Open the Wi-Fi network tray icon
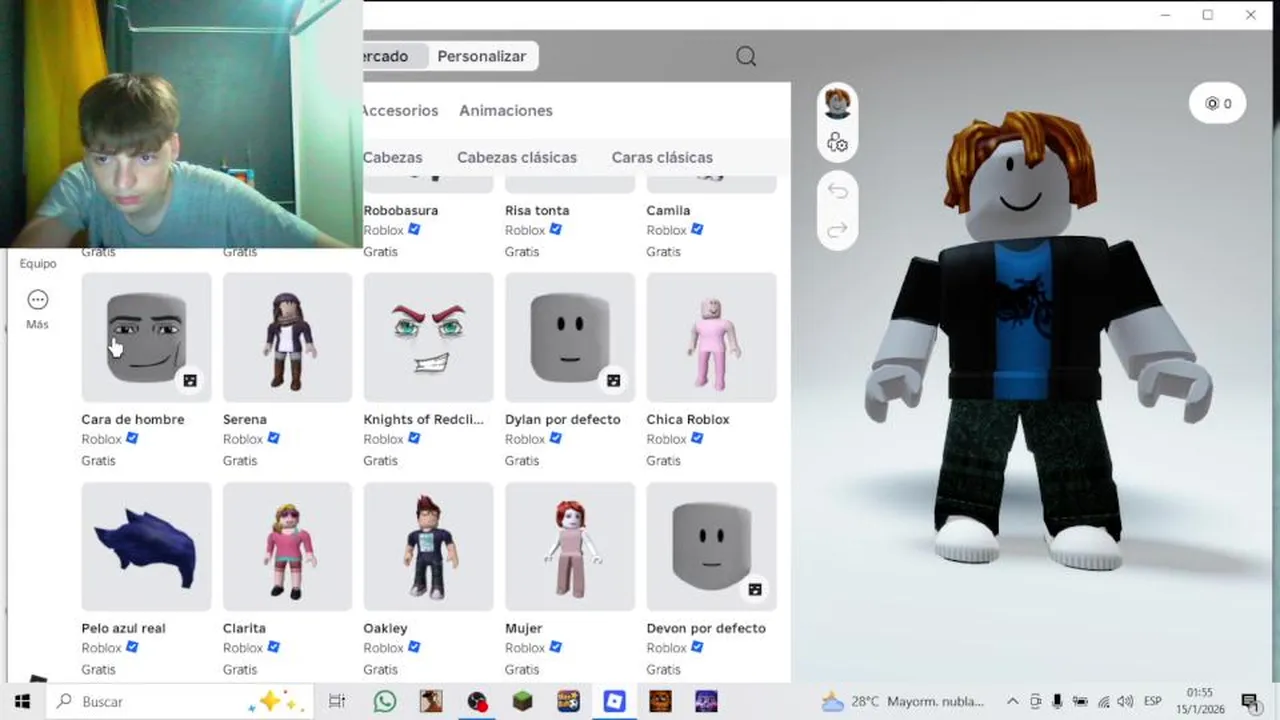 [1104, 701]
